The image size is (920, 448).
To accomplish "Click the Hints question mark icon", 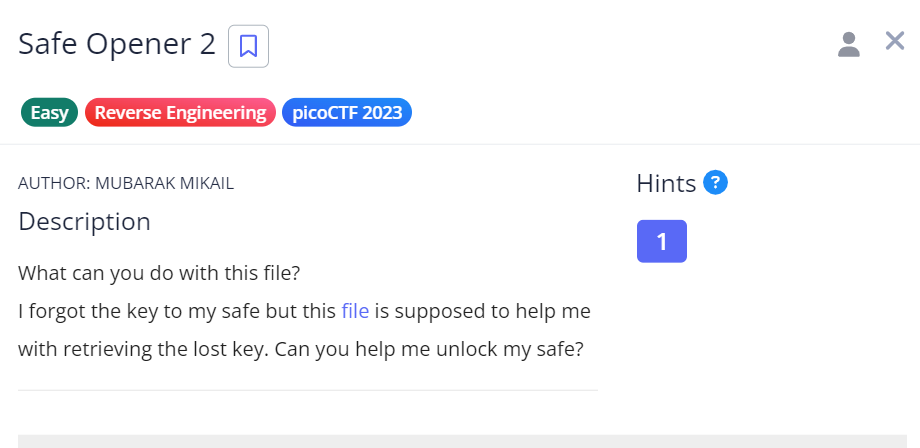I will [715, 183].
